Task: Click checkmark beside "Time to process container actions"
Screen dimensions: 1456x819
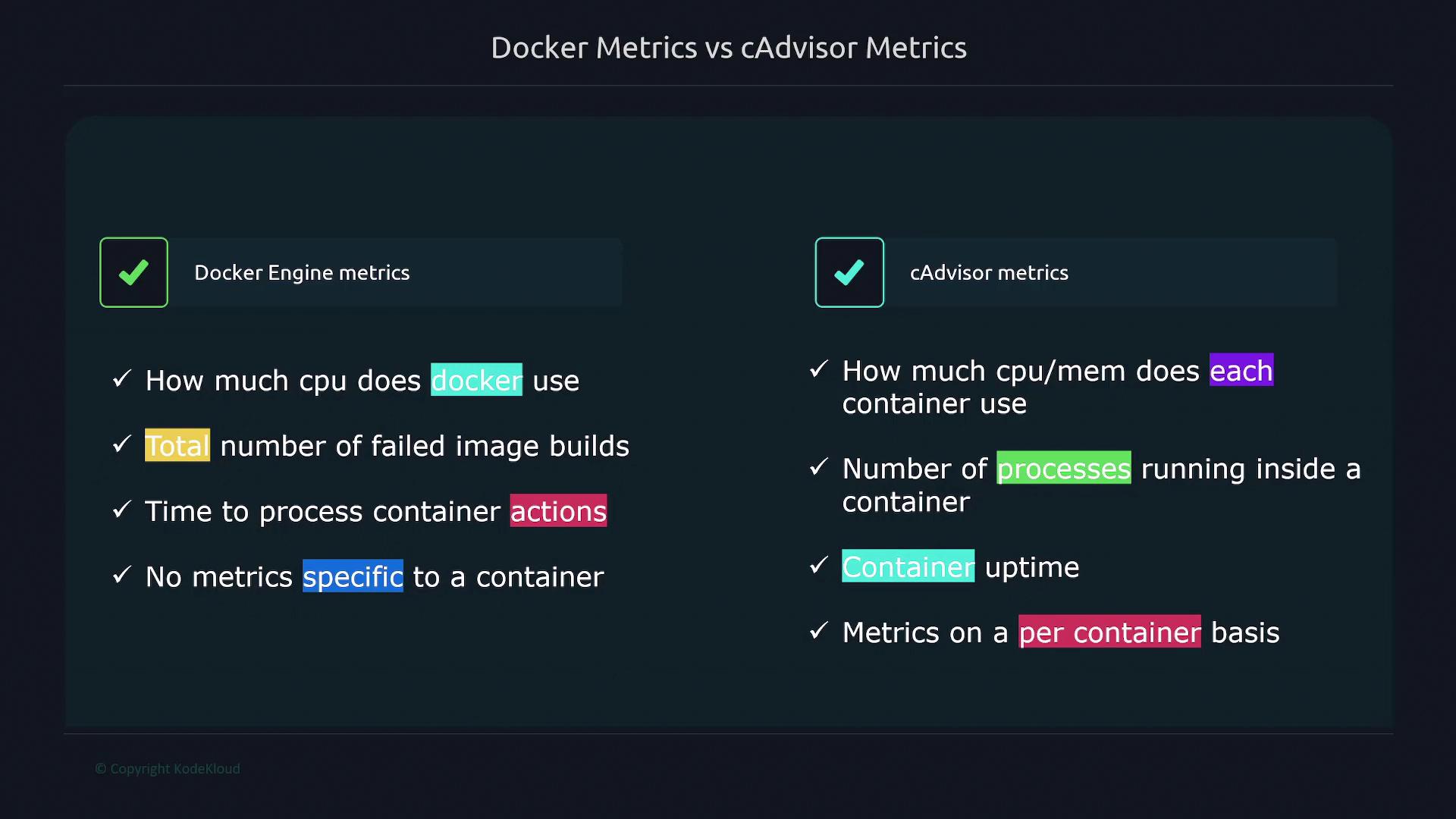Action: pyautogui.click(x=122, y=510)
